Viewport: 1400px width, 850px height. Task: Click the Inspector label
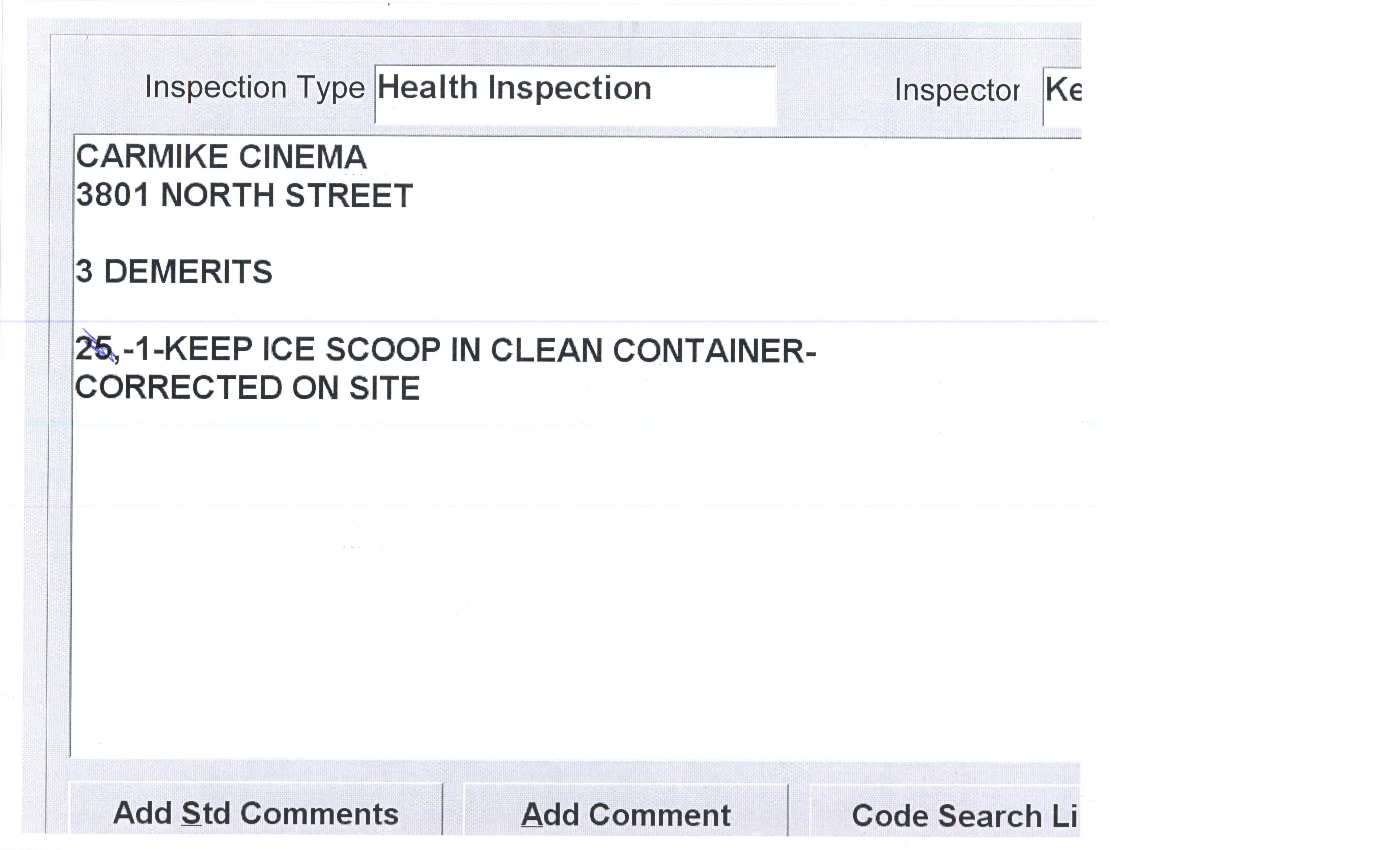click(x=957, y=90)
